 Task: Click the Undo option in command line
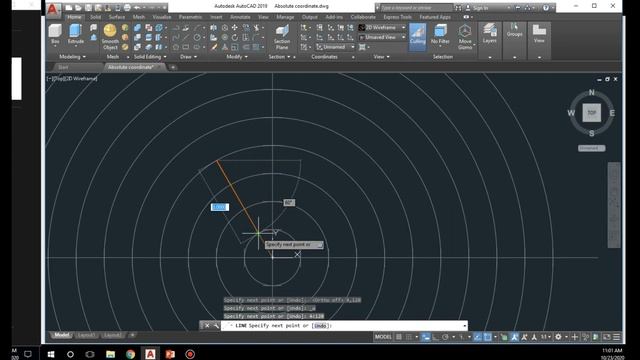(320, 325)
